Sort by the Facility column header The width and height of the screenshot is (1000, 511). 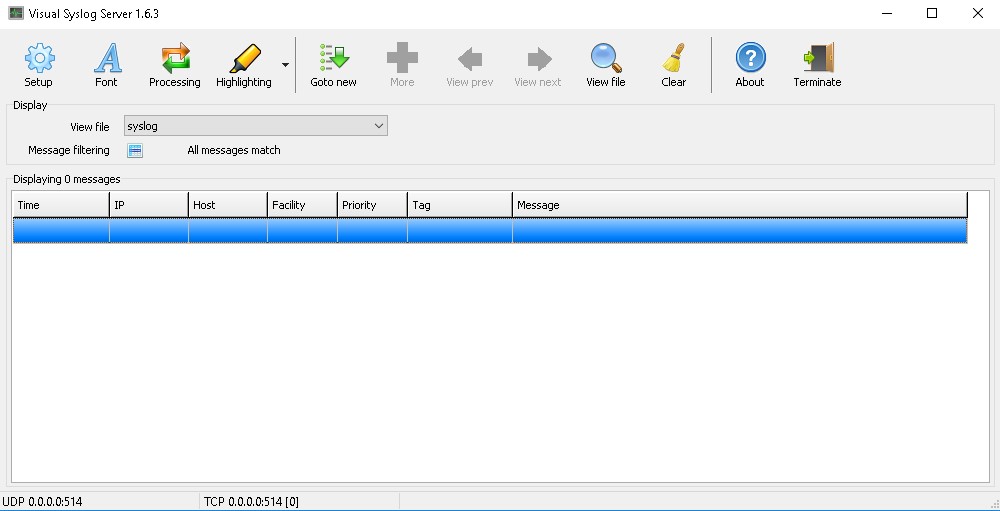coord(302,205)
